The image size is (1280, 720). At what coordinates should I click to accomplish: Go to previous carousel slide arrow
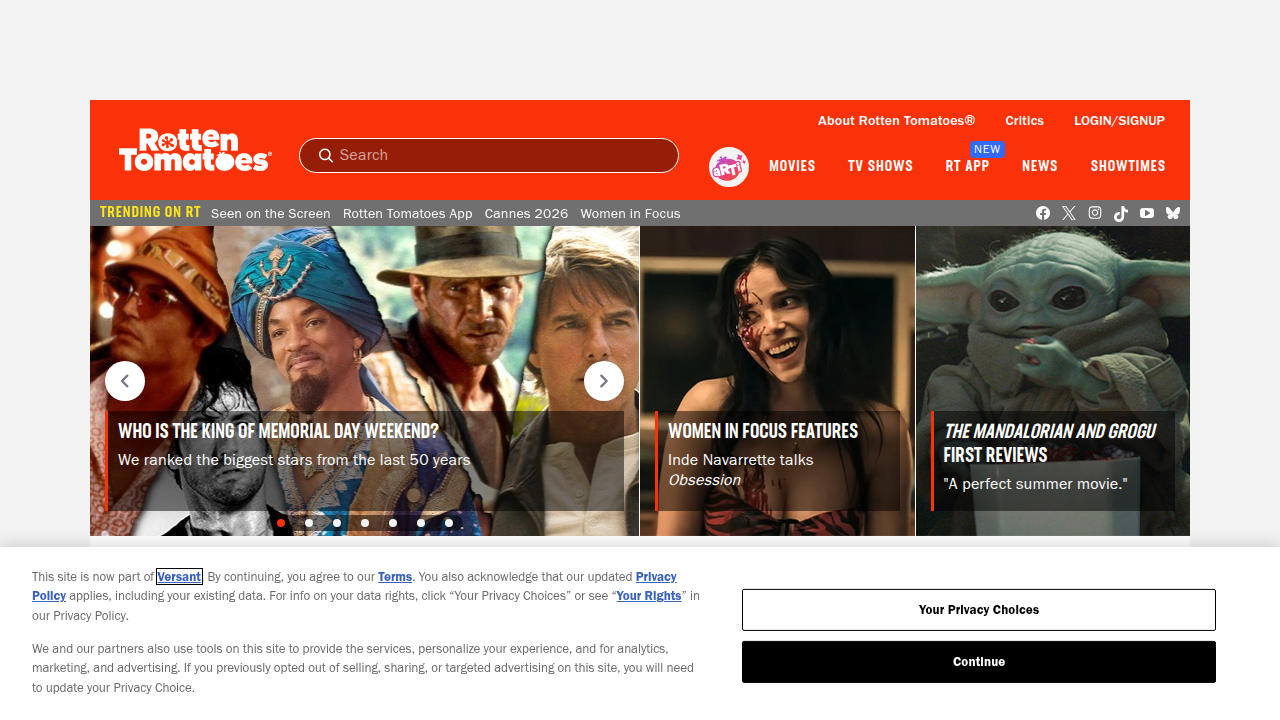pyautogui.click(x=125, y=381)
